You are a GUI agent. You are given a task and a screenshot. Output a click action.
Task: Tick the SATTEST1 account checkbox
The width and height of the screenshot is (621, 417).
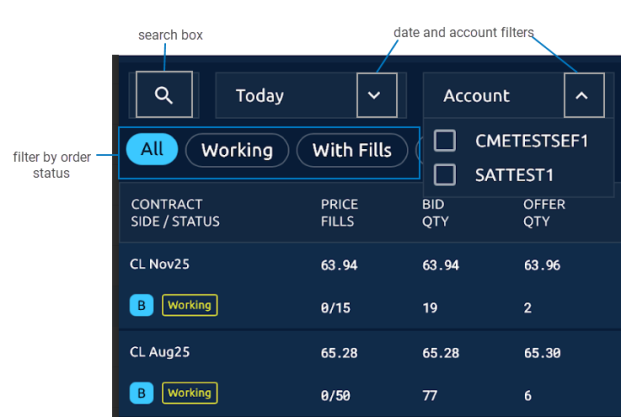pyautogui.click(x=445, y=175)
